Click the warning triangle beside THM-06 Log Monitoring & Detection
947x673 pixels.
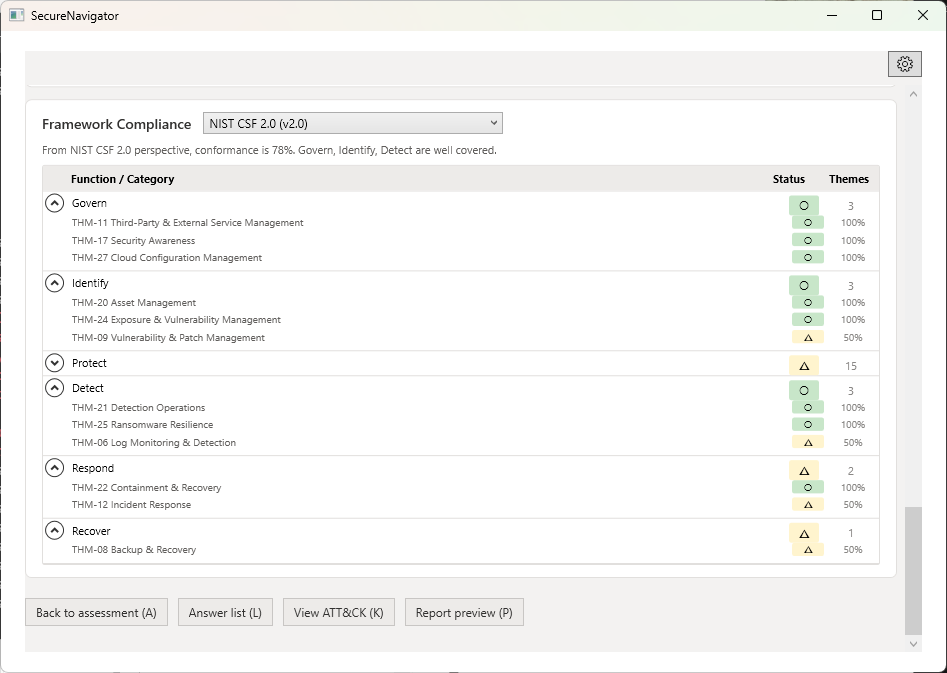pyautogui.click(x=806, y=441)
